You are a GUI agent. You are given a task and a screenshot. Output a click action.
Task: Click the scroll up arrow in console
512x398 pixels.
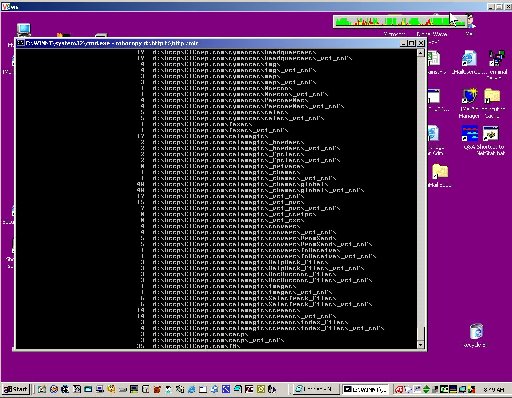[421, 53]
